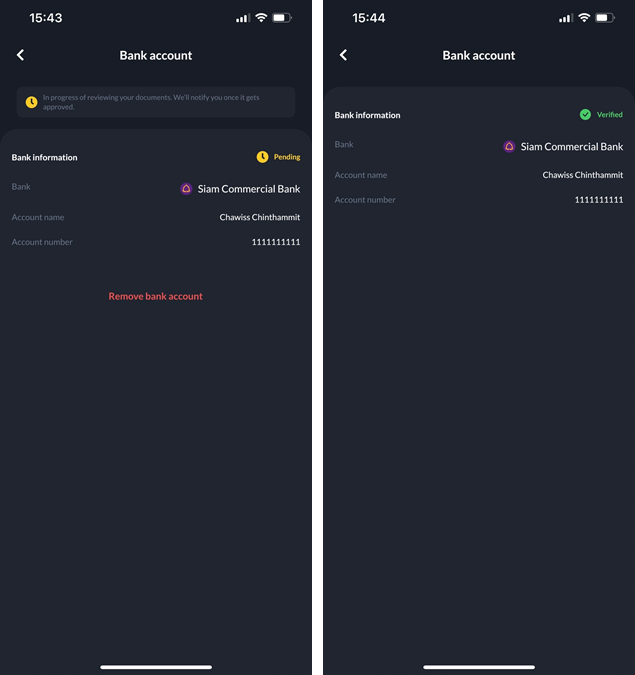The width and height of the screenshot is (635, 675).
Task: Open the documents review notice banner
Action: tap(156, 102)
